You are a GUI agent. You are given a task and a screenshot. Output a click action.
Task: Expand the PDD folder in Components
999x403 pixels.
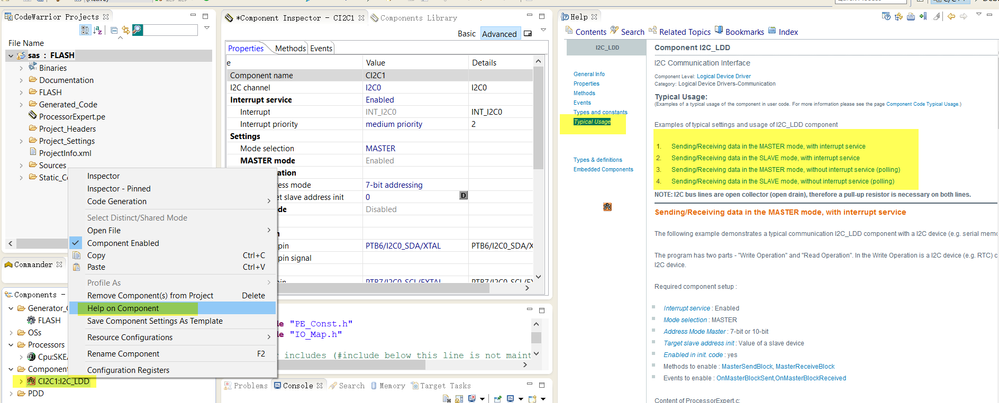[x=13, y=393]
